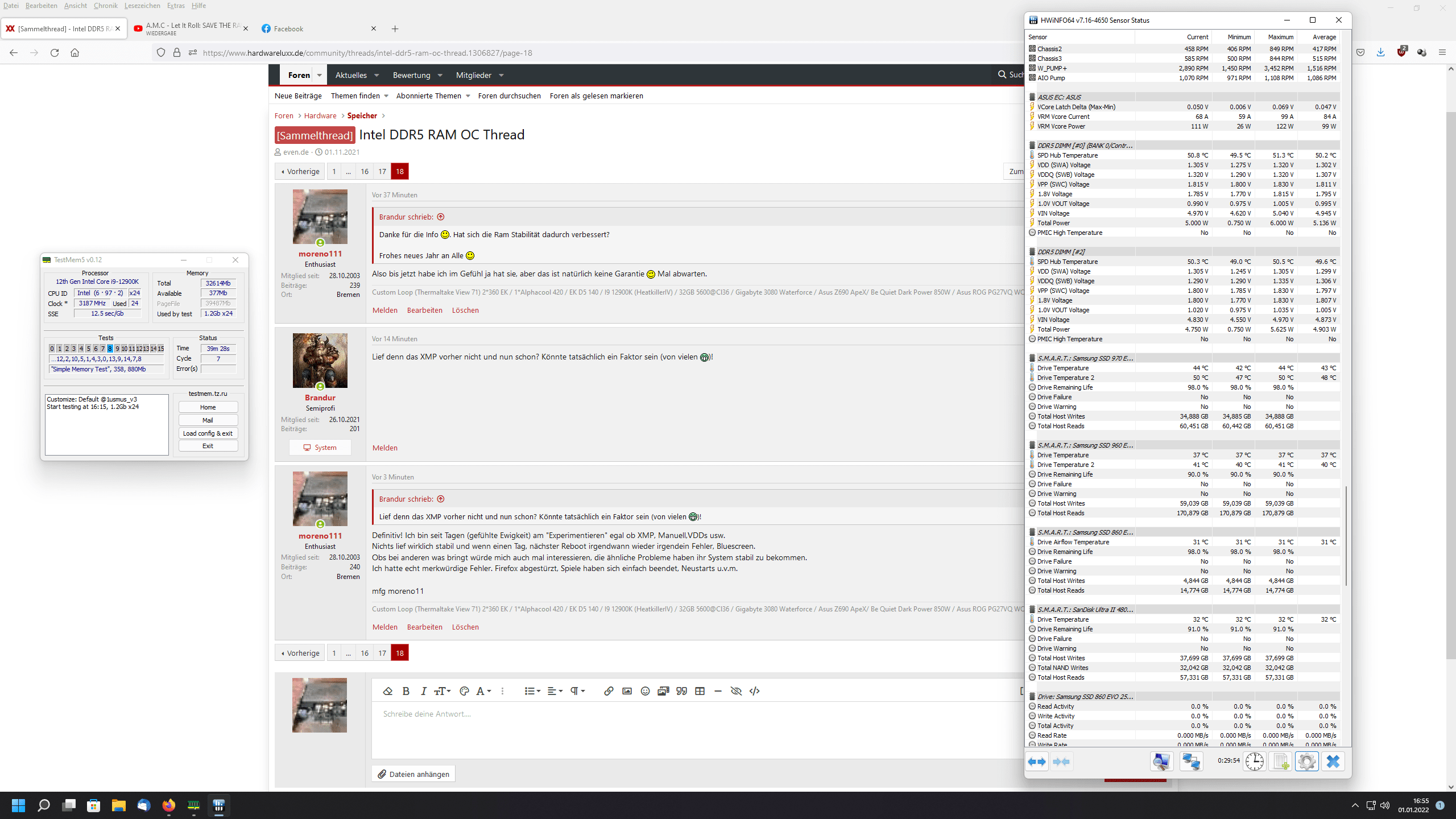Start HWiNFO logging with sheet-plus icon
The image size is (1456, 819).
coord(1280,762)
